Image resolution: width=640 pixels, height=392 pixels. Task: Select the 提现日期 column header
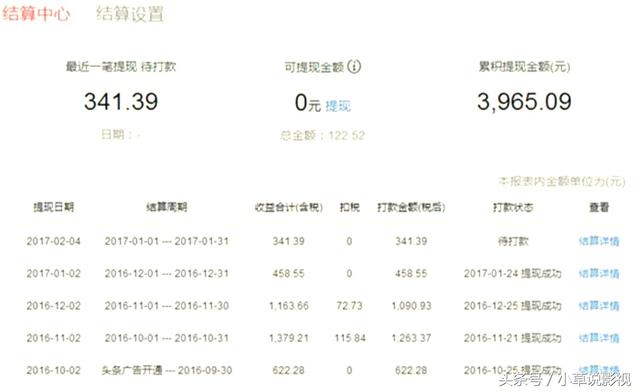point(53,207)
